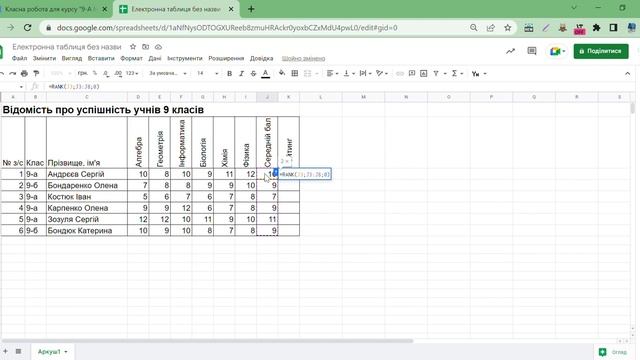Select cell Андреєв Сергій
Screen dimensions: 640x360
click(87, 174)
